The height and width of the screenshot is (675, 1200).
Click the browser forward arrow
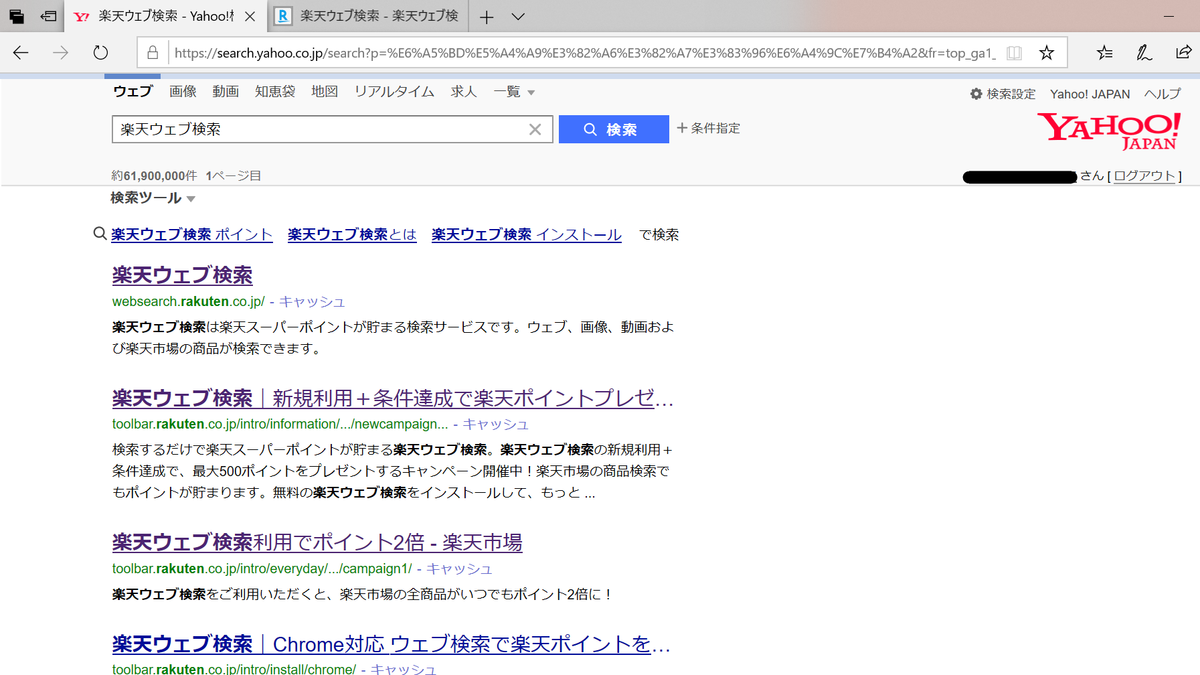click(60, 52)
